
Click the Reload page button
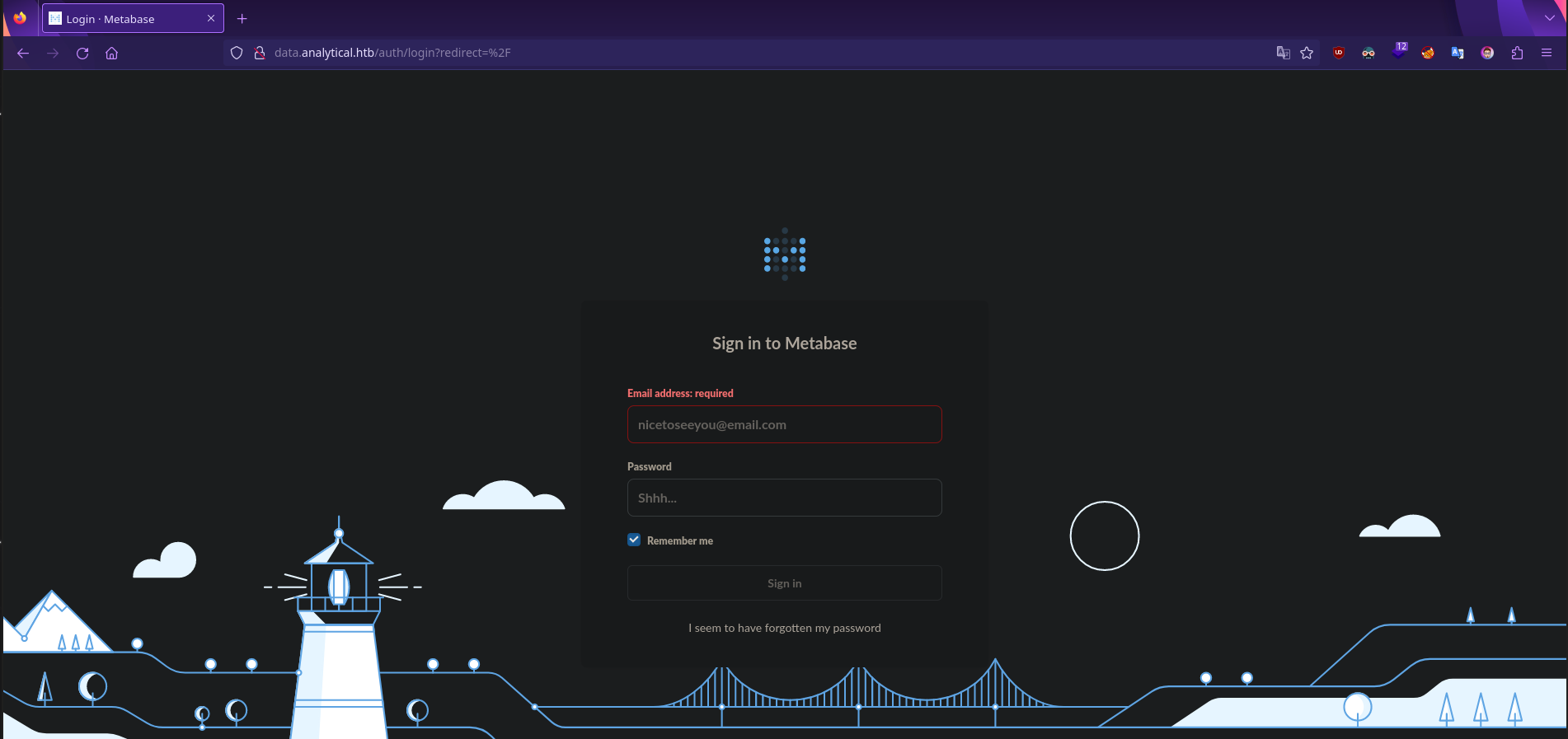tap(82, 53)
